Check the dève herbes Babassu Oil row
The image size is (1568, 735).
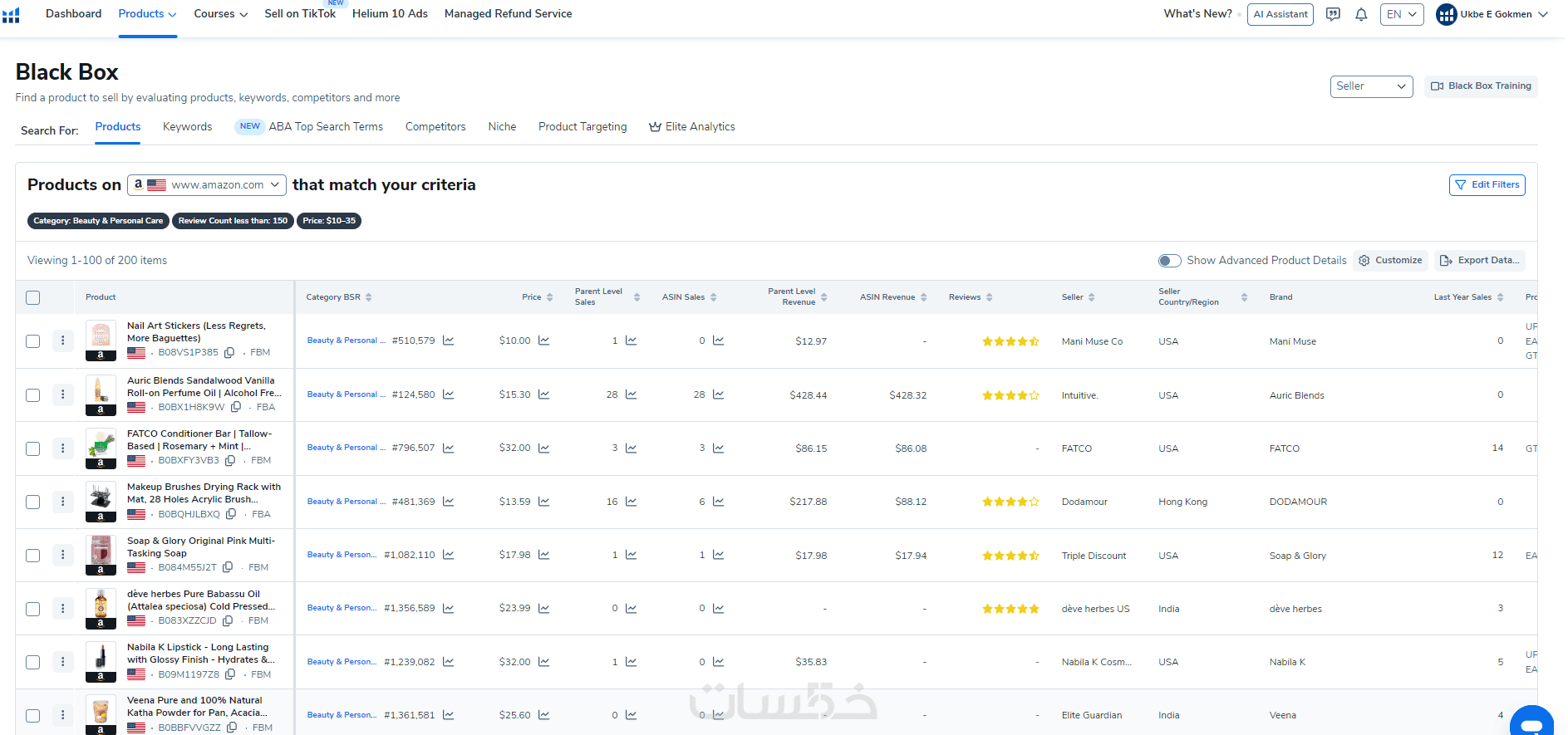coord(33,609)
